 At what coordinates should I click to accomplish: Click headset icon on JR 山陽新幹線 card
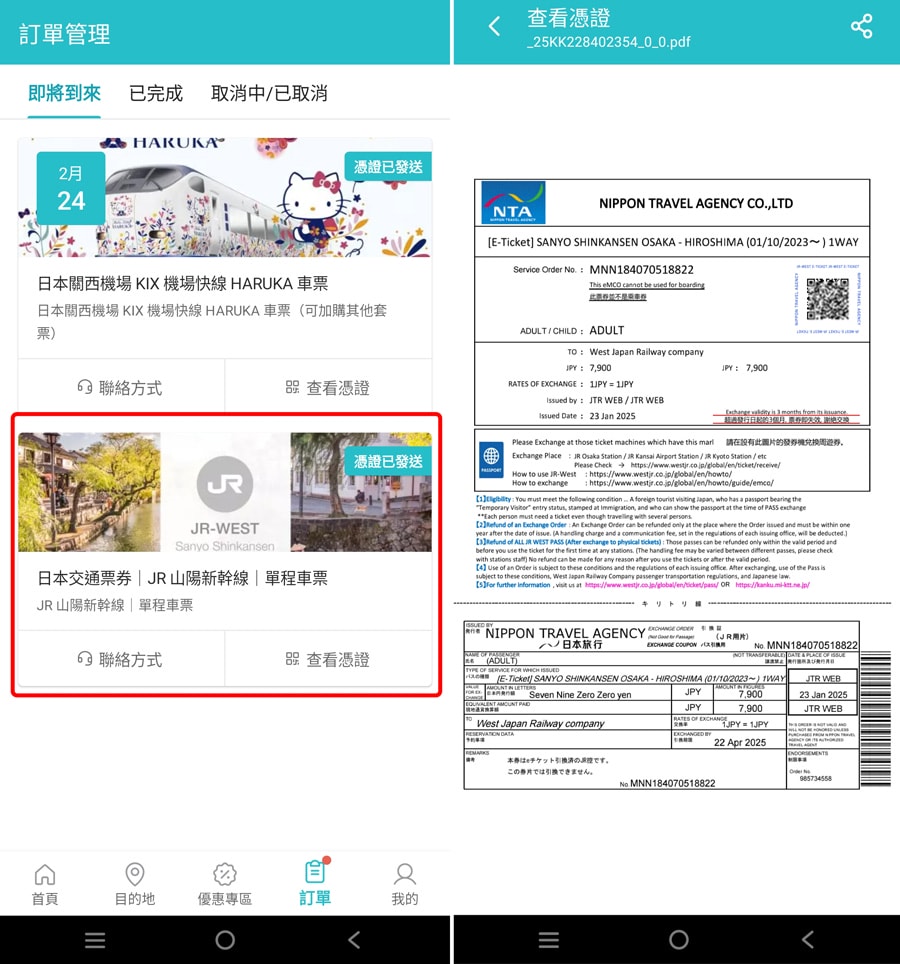(x=85, y=659)
